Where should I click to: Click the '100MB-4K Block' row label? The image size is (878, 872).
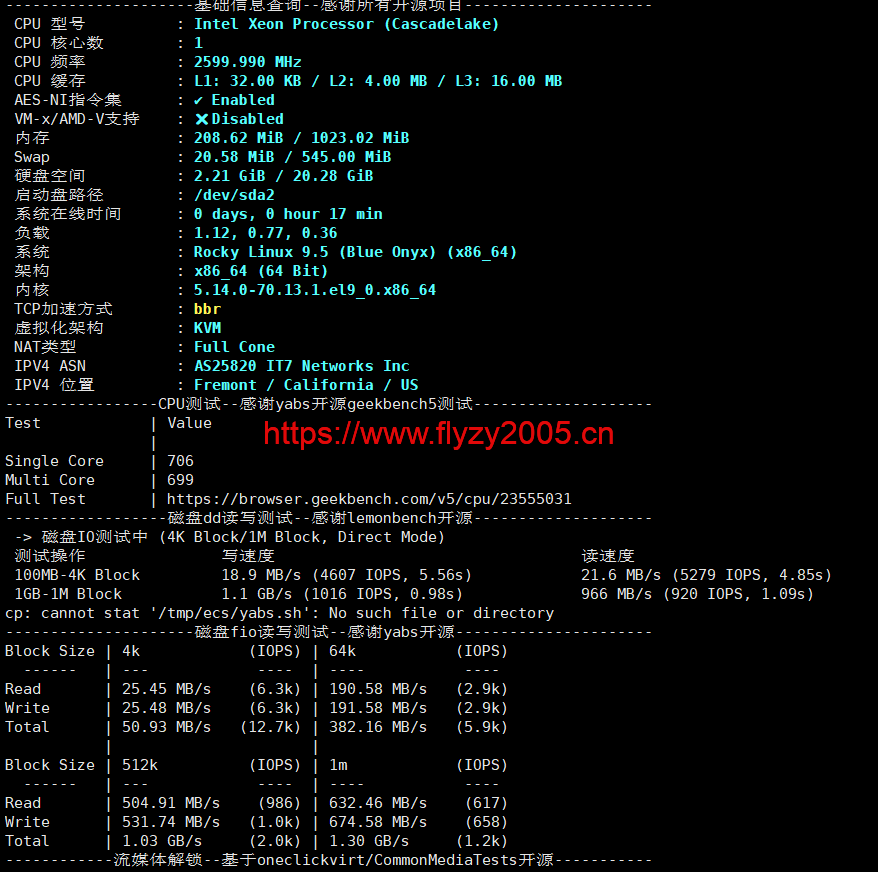click(77, 575)
